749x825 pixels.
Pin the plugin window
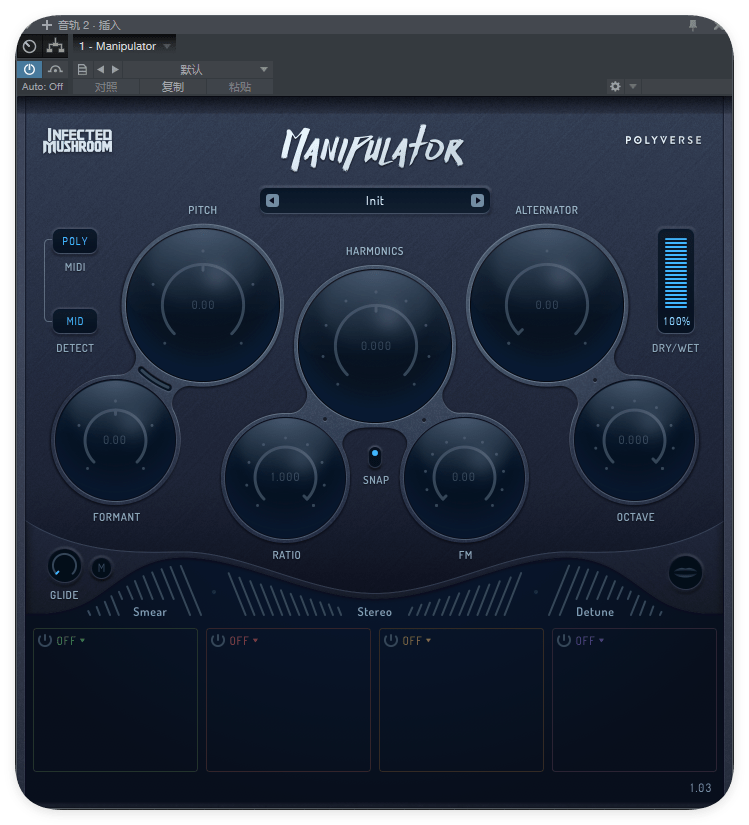tap(693, 25)
